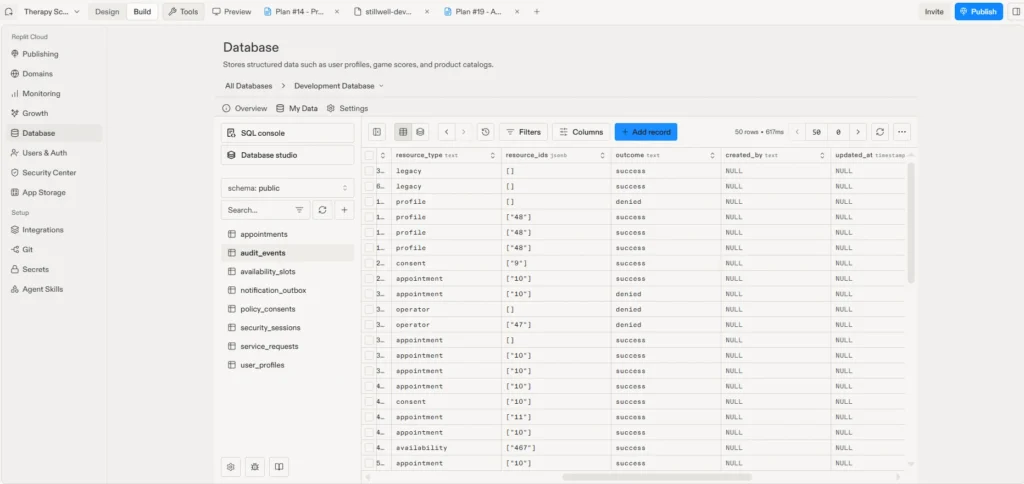Select the service_requests table

pyautogui.click(x=287, y=346)
